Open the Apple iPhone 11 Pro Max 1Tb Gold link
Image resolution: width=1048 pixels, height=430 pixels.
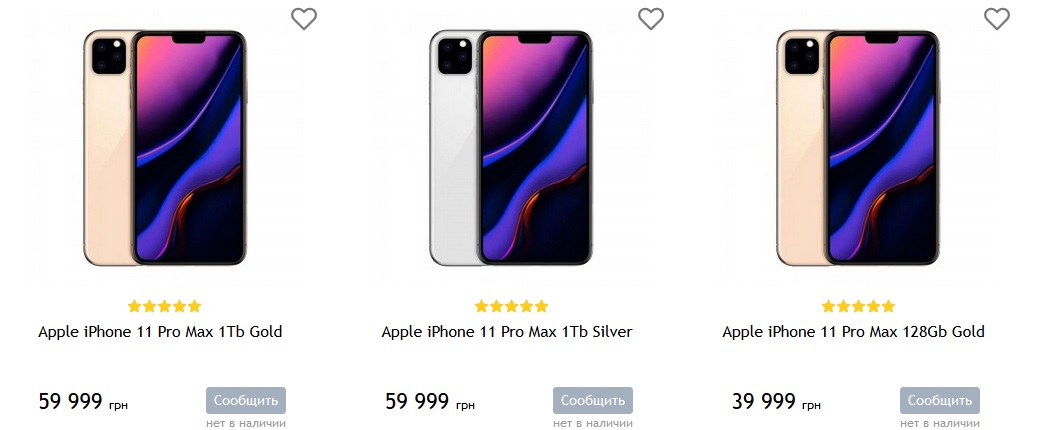pos(160,332)
